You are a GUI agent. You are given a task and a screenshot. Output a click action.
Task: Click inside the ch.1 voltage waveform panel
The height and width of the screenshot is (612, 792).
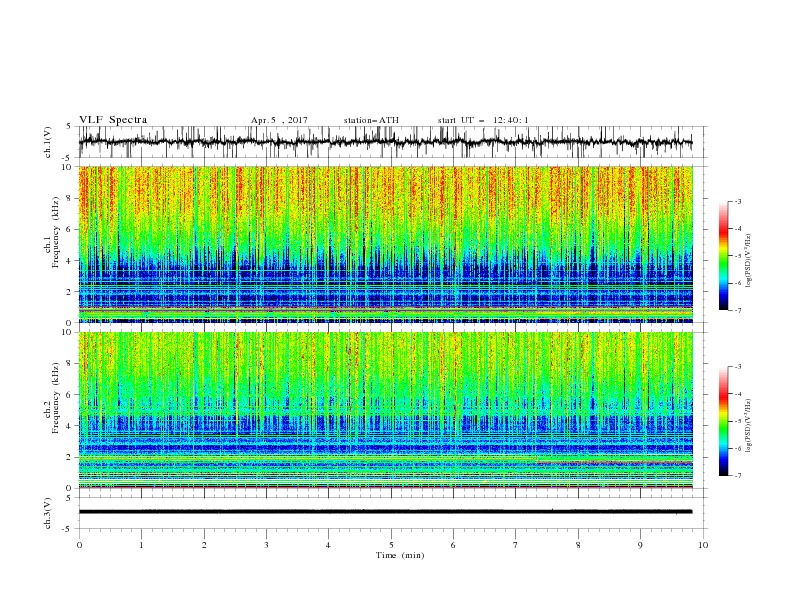coord(392,142)
